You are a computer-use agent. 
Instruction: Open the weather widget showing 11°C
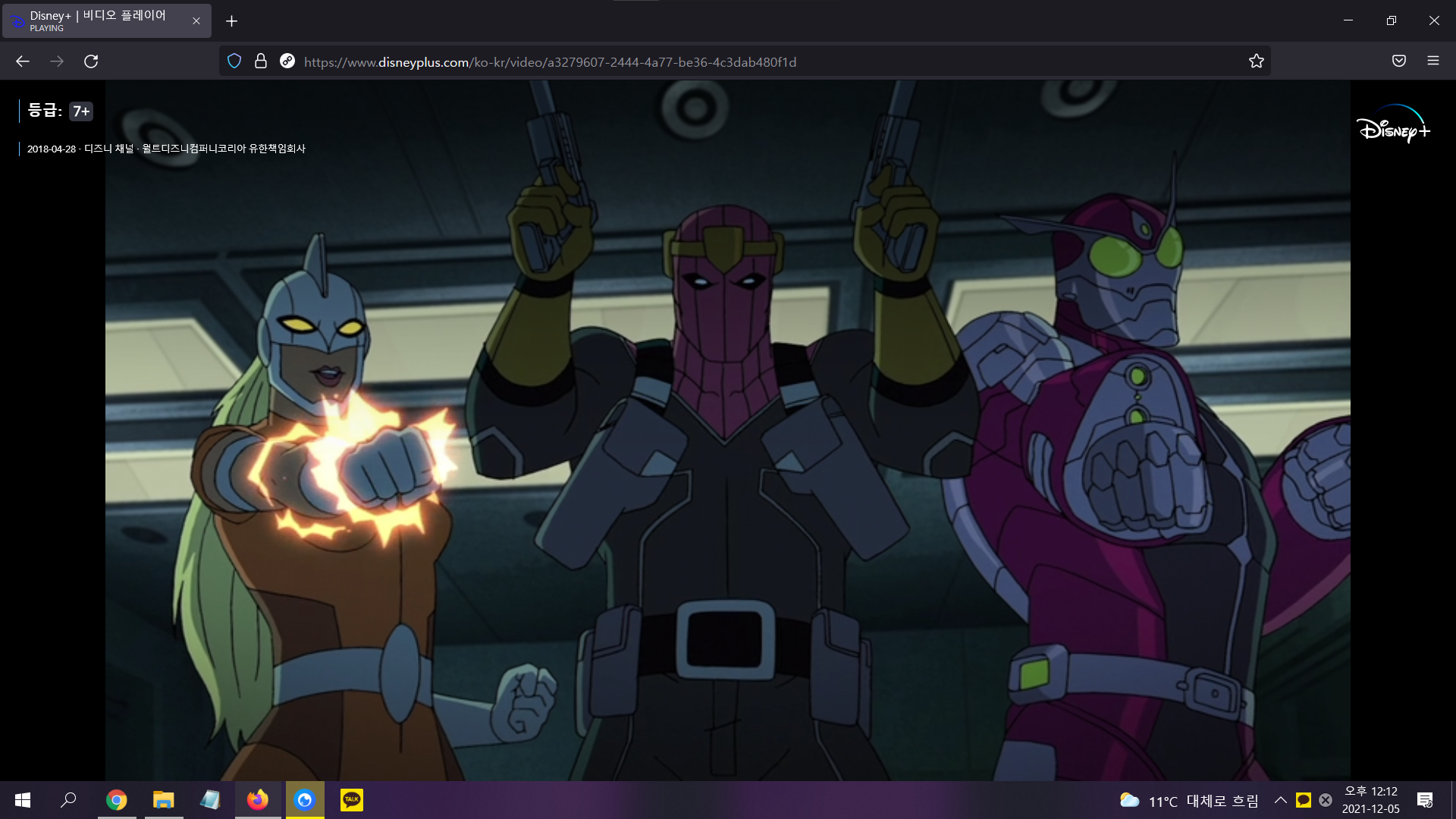(1189, 801)
